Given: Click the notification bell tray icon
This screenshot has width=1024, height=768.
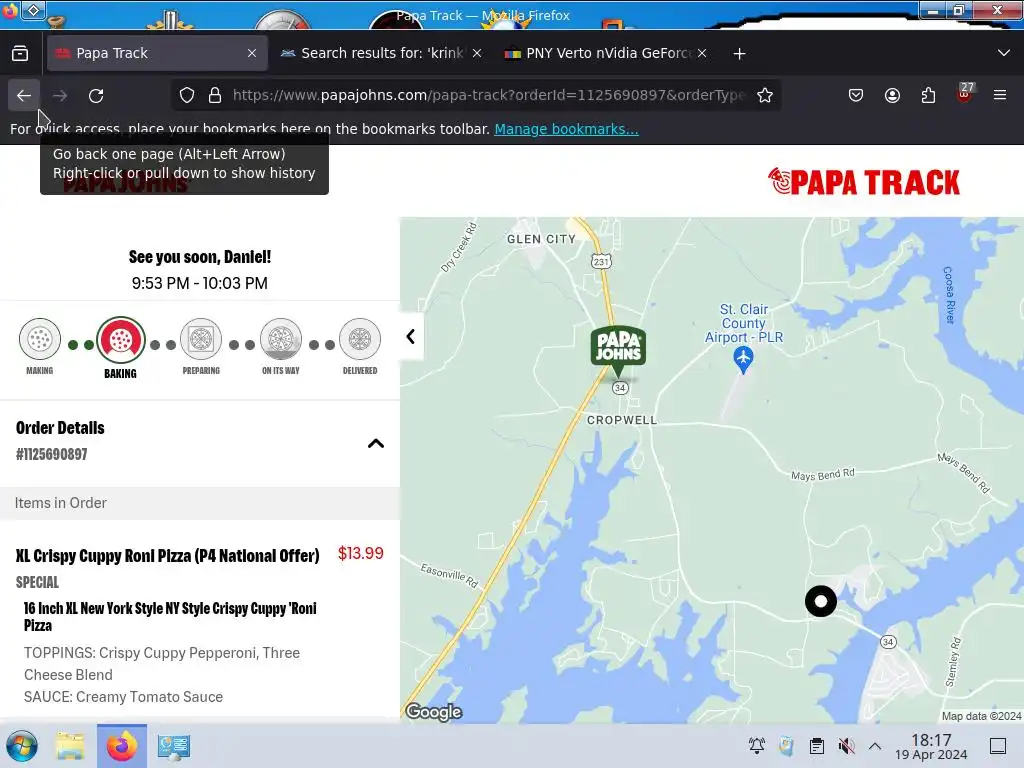Looking at the screenshot, I should pos(757,746).
